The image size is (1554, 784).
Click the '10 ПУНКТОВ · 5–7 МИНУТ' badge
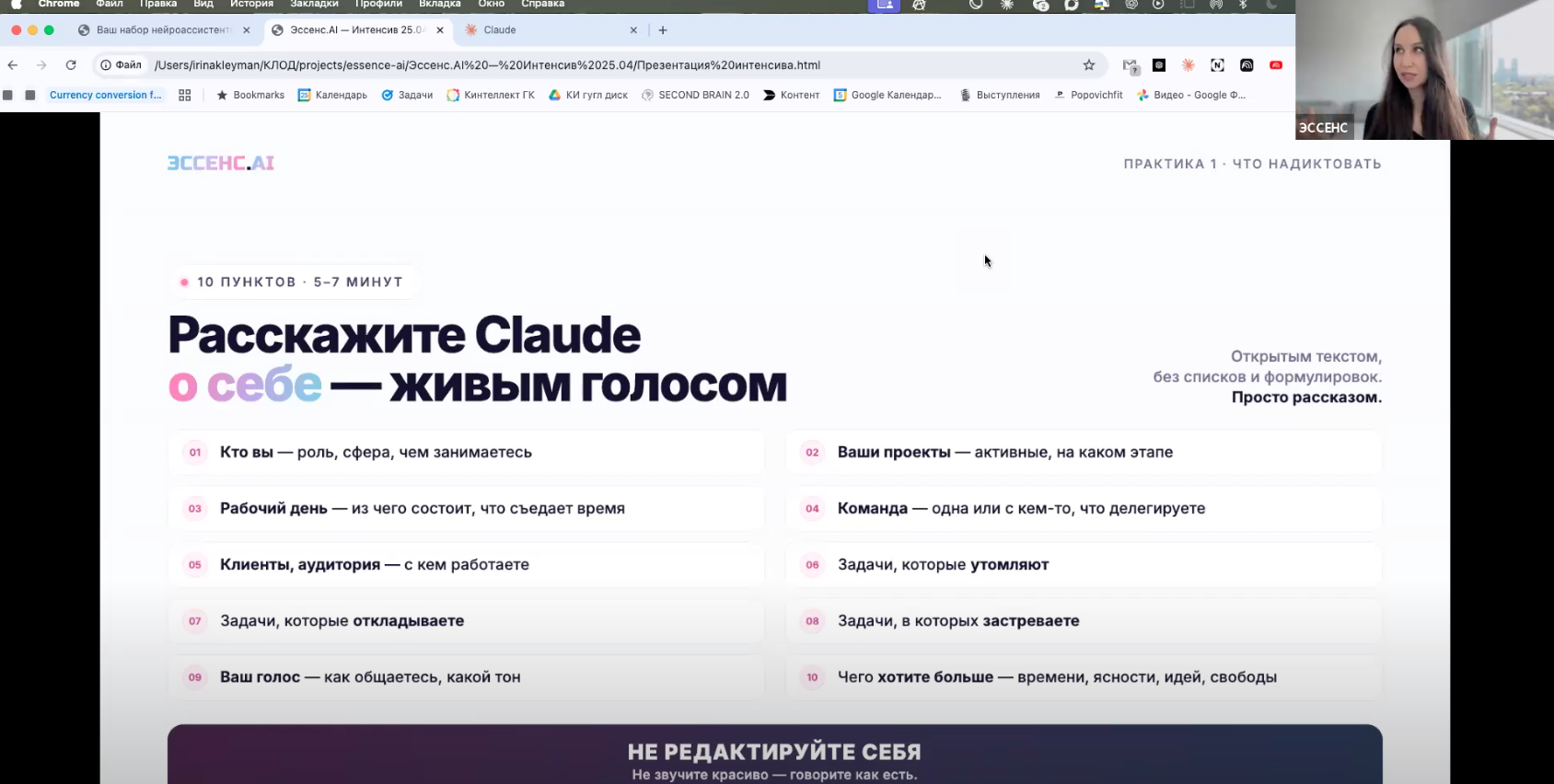point(294,282)
